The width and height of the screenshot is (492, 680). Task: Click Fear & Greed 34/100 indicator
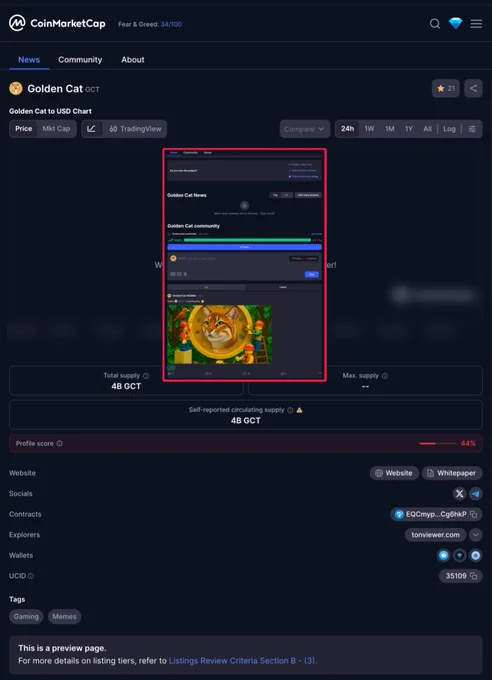[x=150, y=24]
